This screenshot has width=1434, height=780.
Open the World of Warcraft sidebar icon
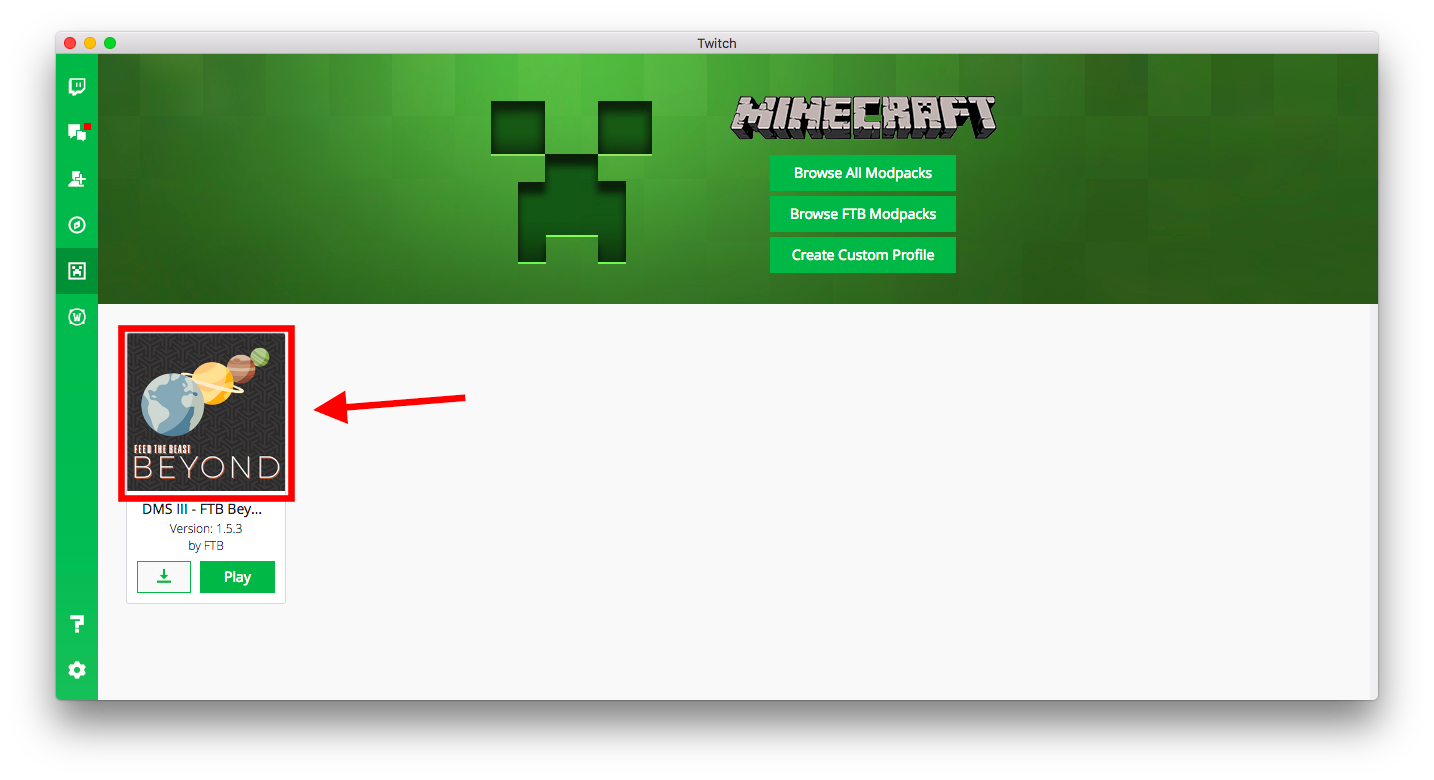pos(77,317)
